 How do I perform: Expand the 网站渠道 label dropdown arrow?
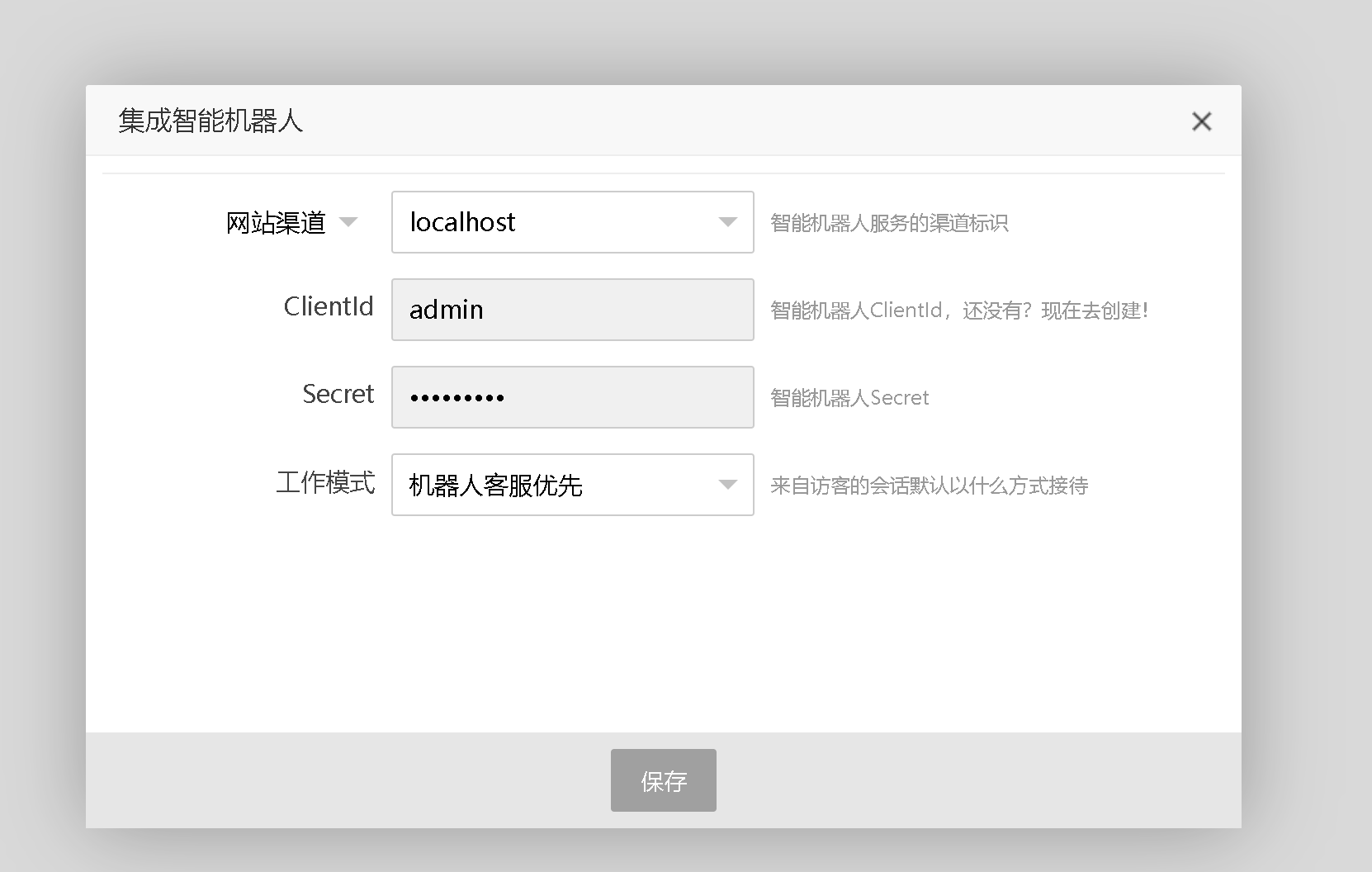348,222
